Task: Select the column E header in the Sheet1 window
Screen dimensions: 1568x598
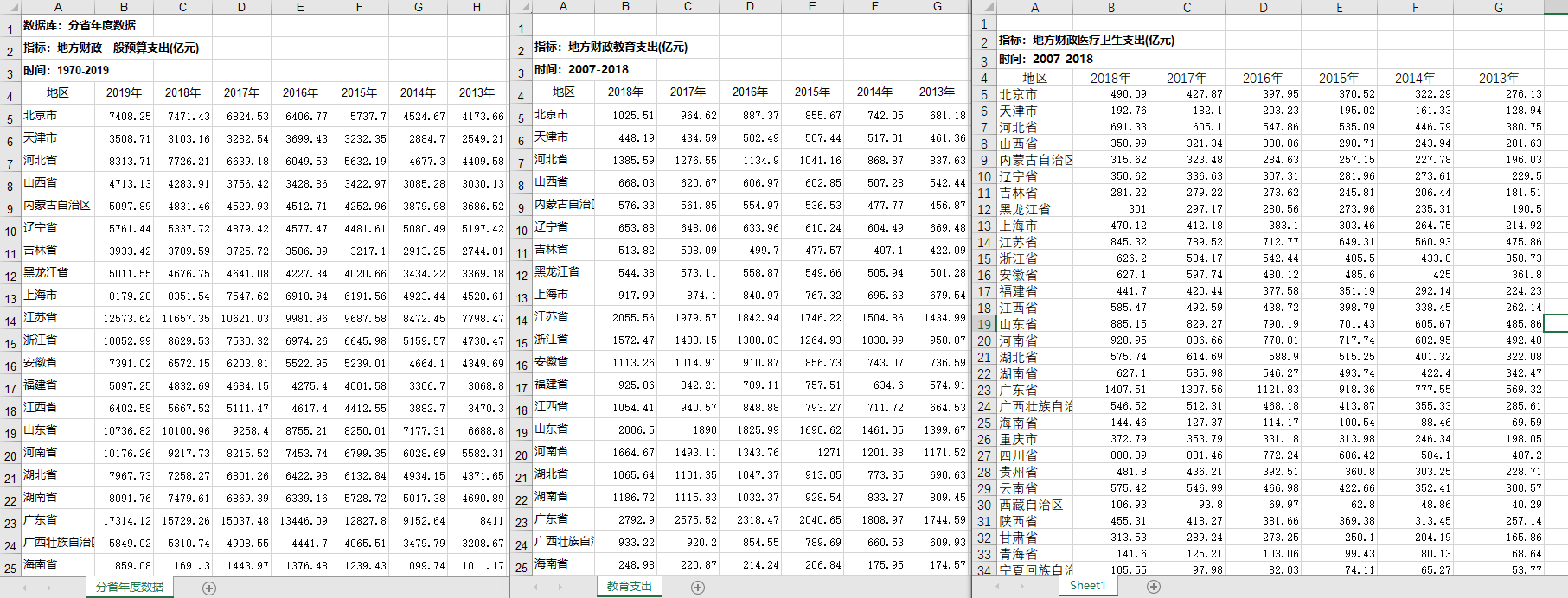Action: pos(1339,7)
